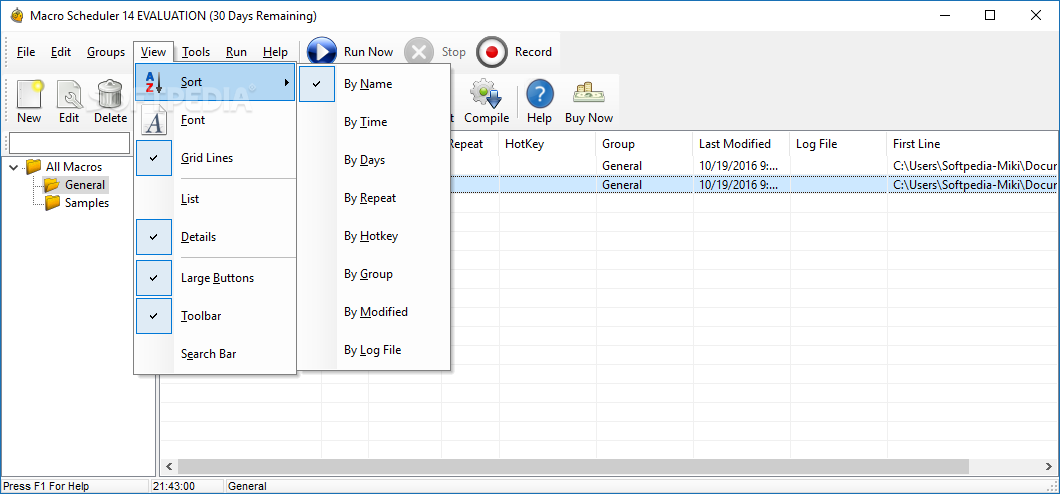Click the horizontal scrollbar thumb
The image size is (1060, 494).
coord(573,467)
